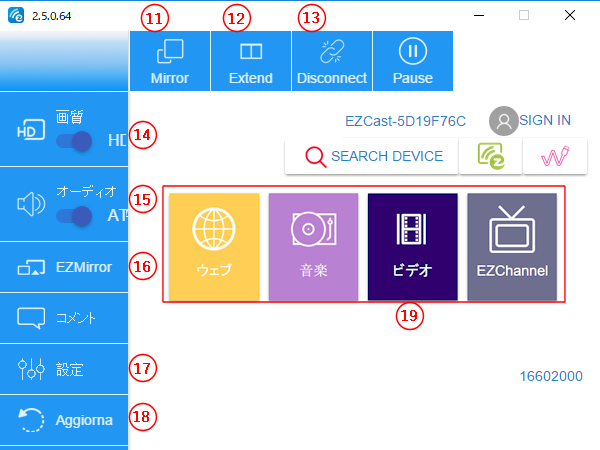Pause the screen casting

(x=412, y=61)
